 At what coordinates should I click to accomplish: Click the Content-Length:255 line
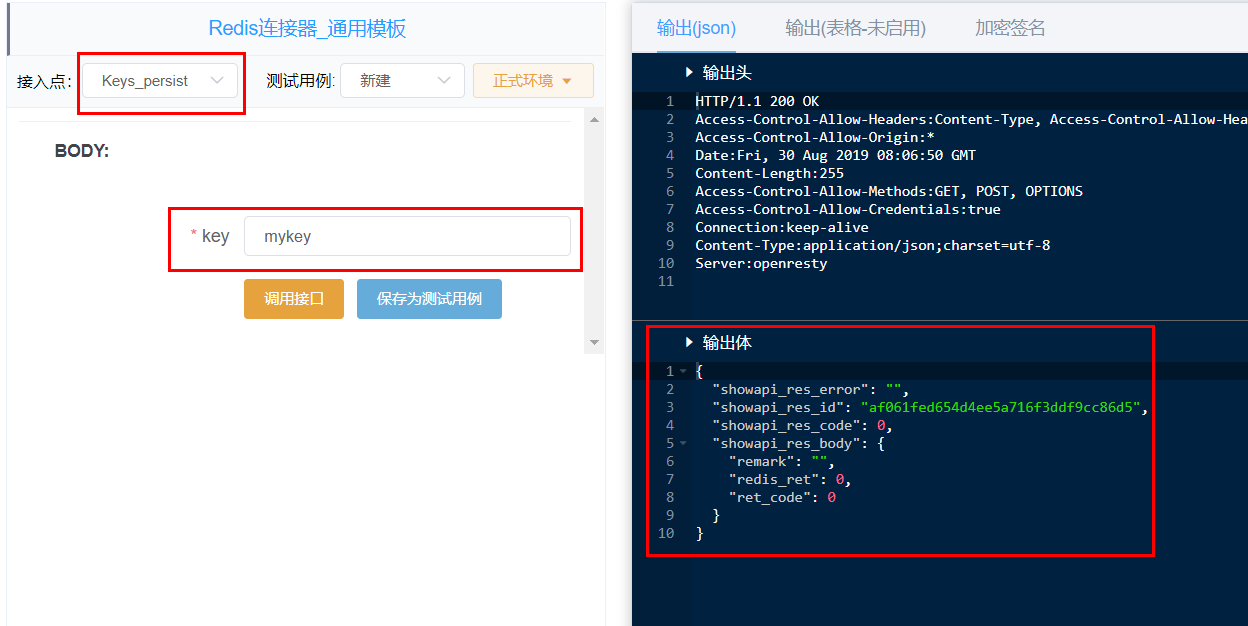[x=769, y=173]
